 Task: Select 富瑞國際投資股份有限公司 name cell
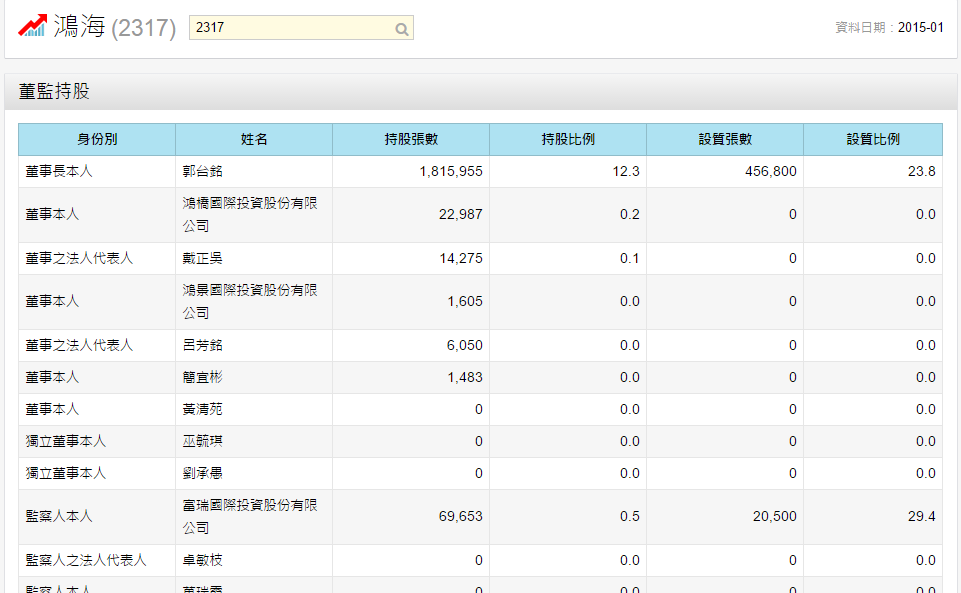click(x=254, y=516)
